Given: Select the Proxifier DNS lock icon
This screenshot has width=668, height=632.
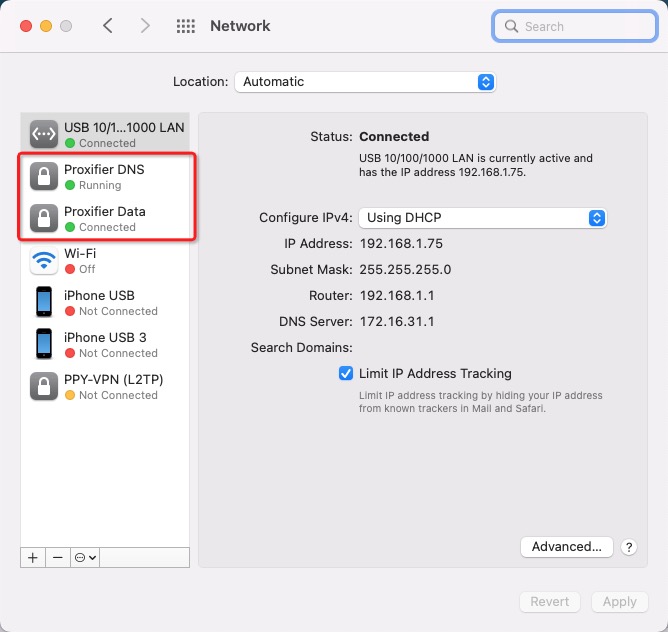Looking at the screenshot, I should click(x=44, y=177).
